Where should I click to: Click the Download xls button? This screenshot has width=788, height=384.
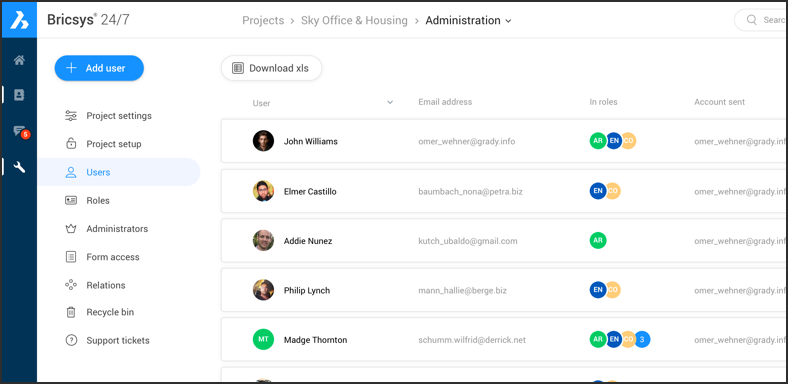[x=271, y=68]
